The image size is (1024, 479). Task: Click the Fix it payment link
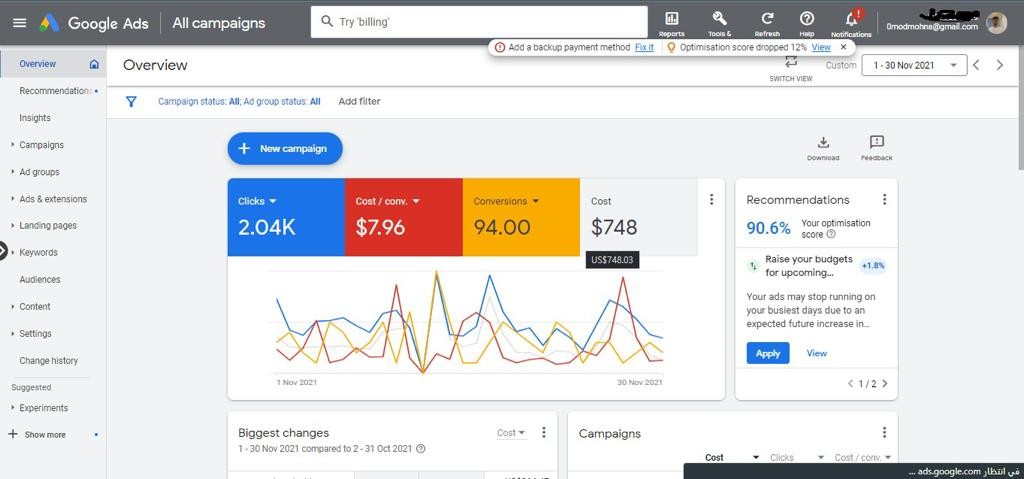[644, 47]
